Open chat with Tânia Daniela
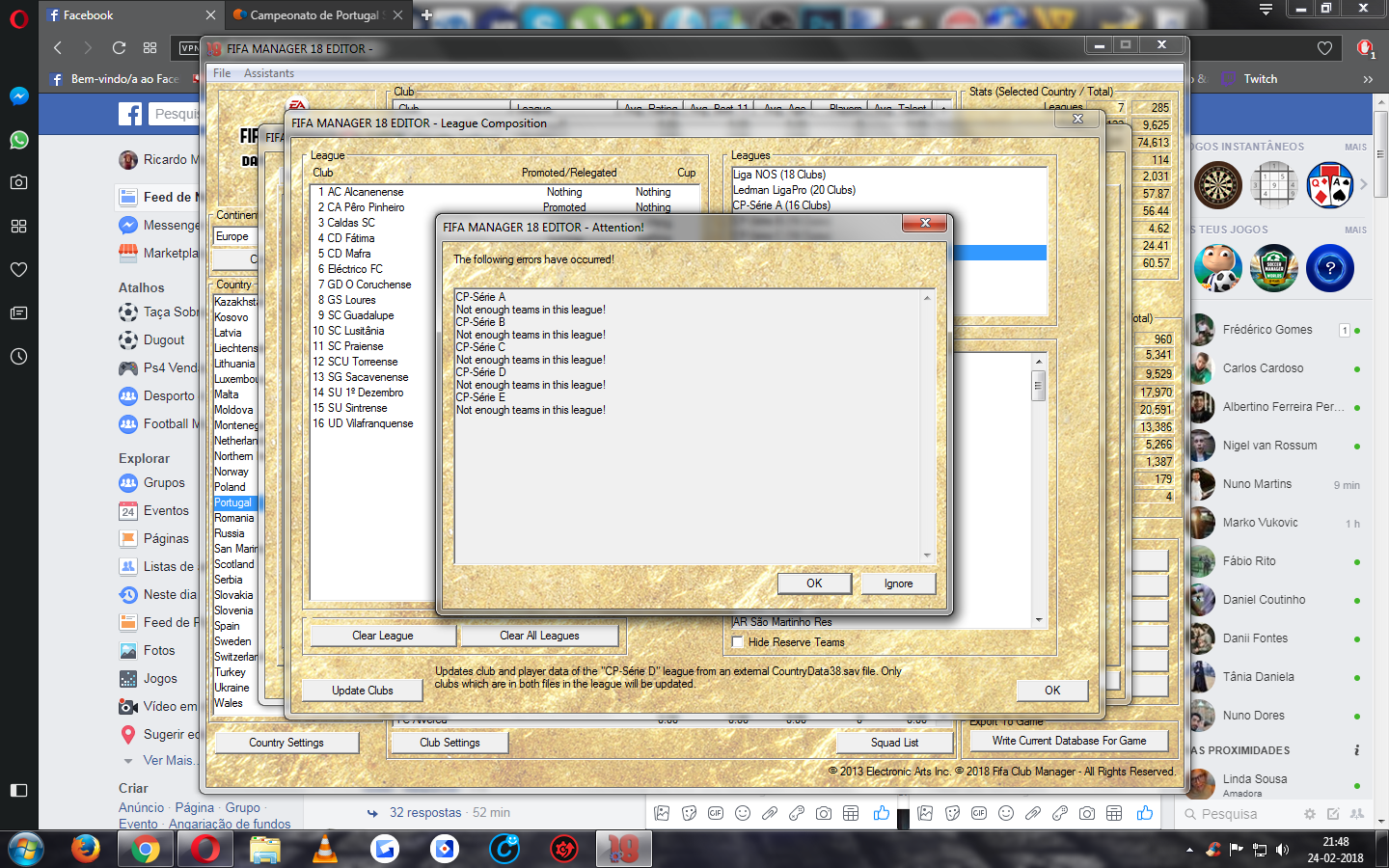 click(x=1277, y=677)
